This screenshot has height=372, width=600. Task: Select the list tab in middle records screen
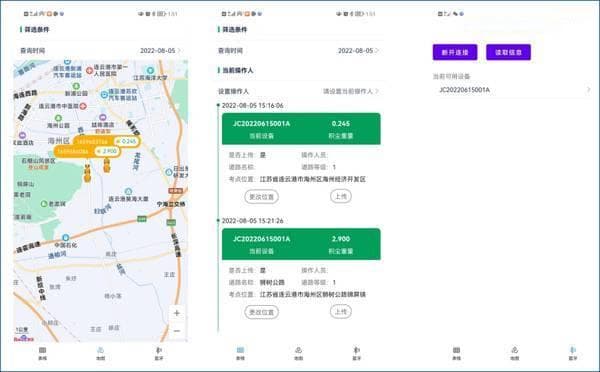[x=240, y=354]
